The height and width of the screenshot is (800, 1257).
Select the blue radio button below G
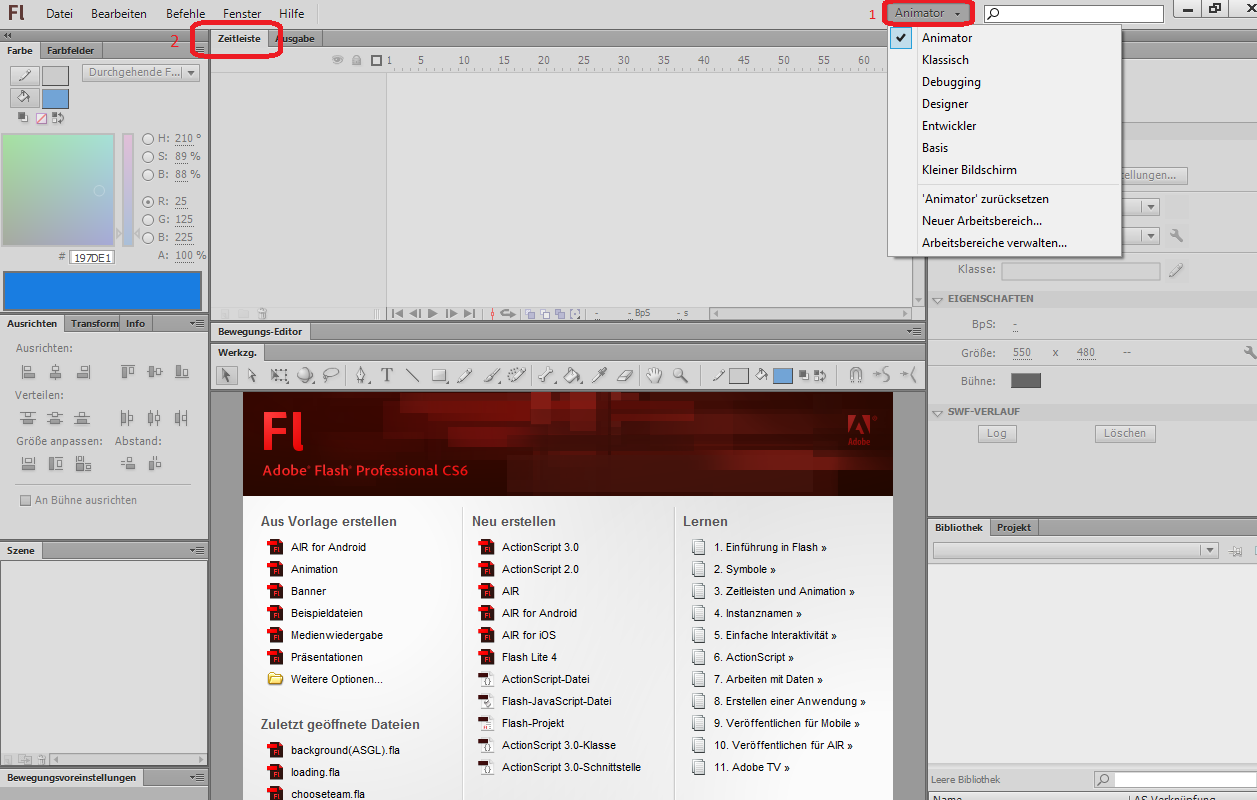148,238
